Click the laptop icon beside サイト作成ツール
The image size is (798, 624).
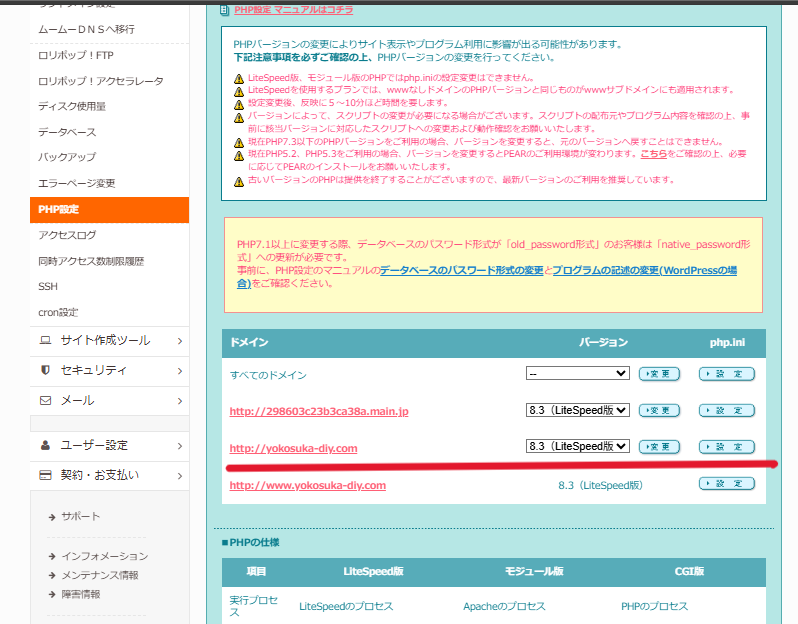click(45, 340)
